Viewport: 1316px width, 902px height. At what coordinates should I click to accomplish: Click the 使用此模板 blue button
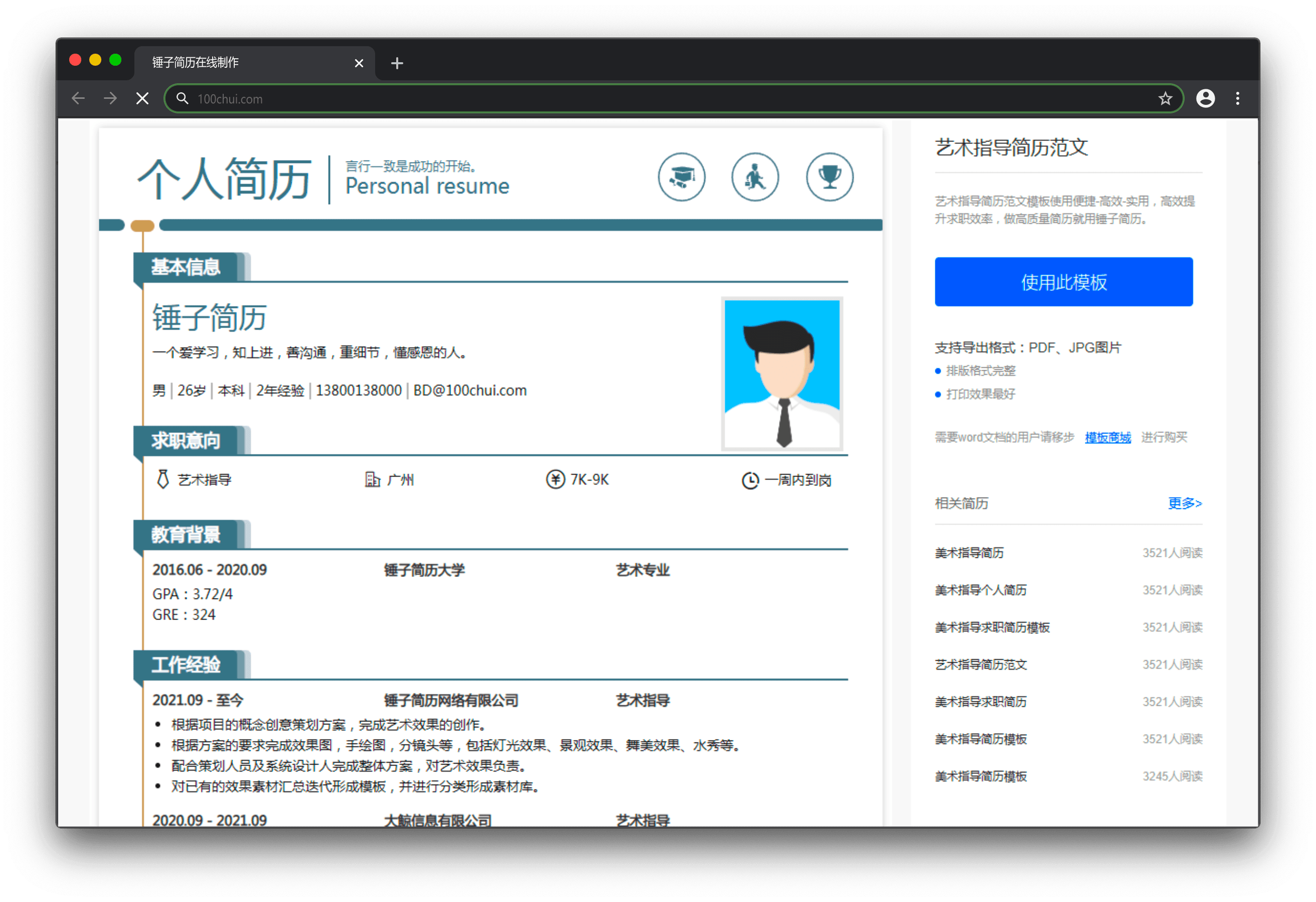1063,281
